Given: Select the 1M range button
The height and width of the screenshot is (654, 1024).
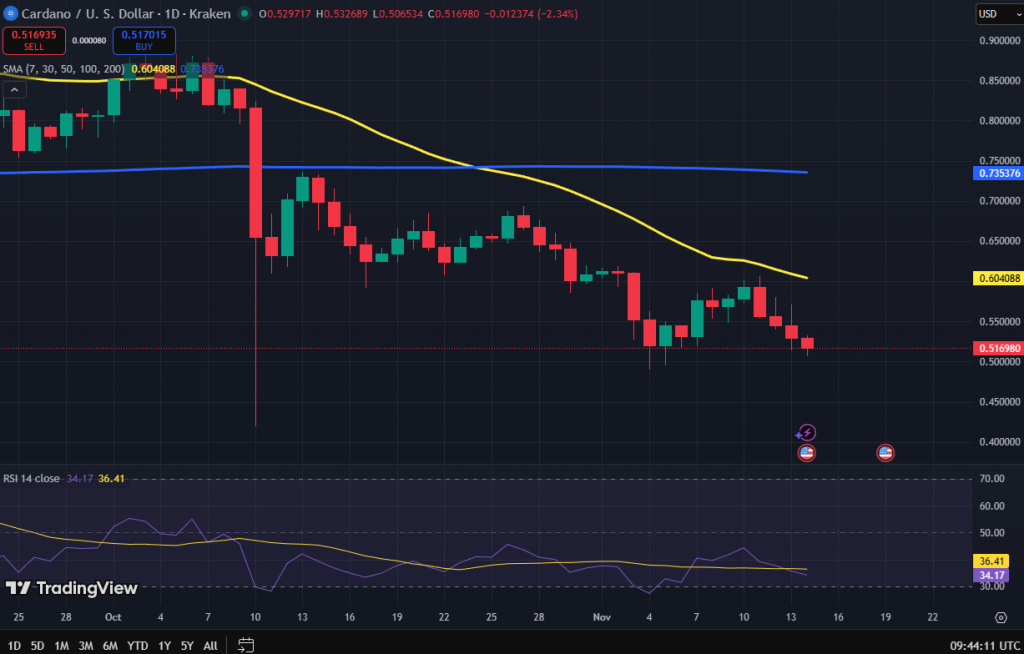Looking at the screenshot, I should point(60,647).
